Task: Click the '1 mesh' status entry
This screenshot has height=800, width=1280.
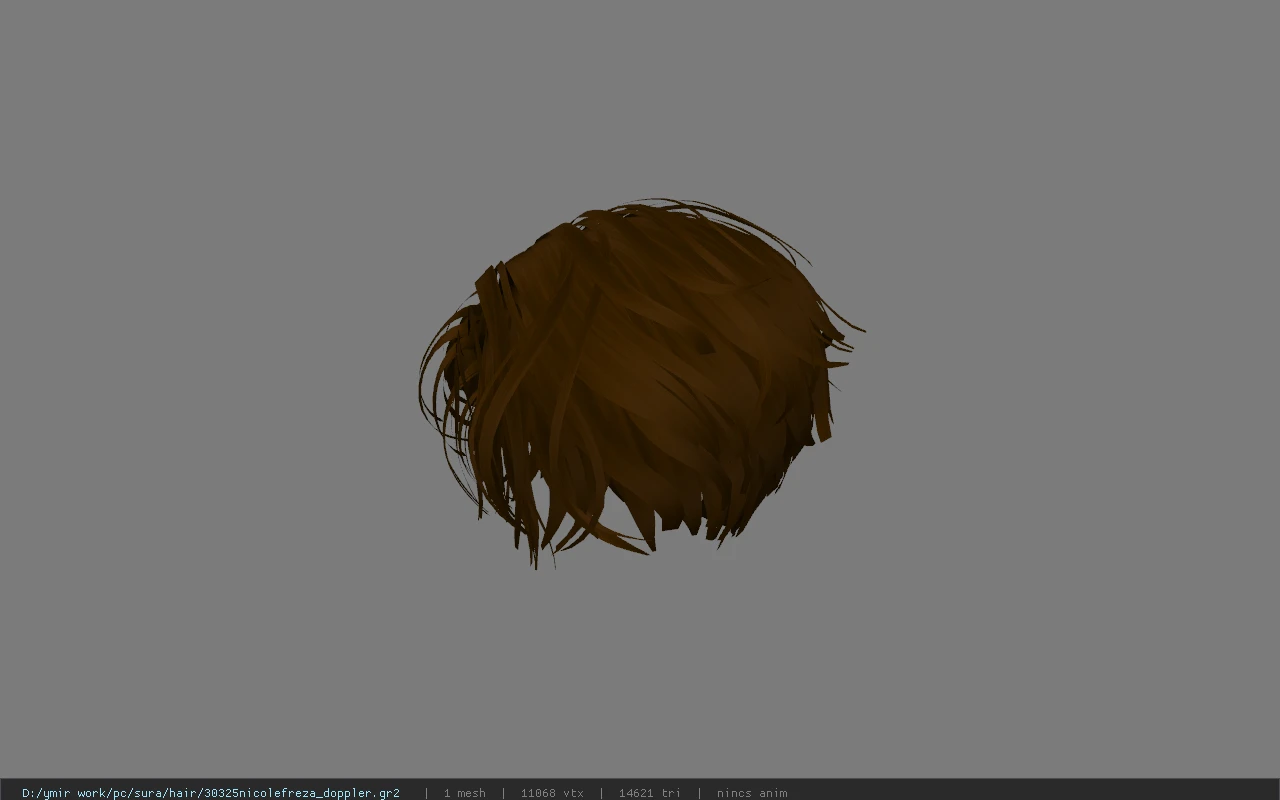Action: (465, 793)
